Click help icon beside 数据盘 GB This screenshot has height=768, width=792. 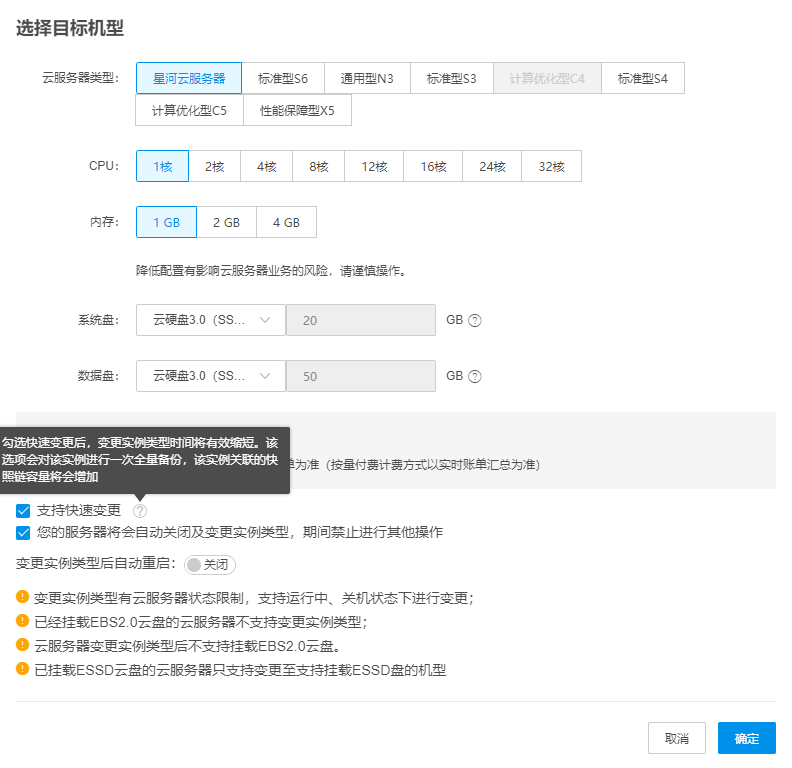click(x=475, y=377)
